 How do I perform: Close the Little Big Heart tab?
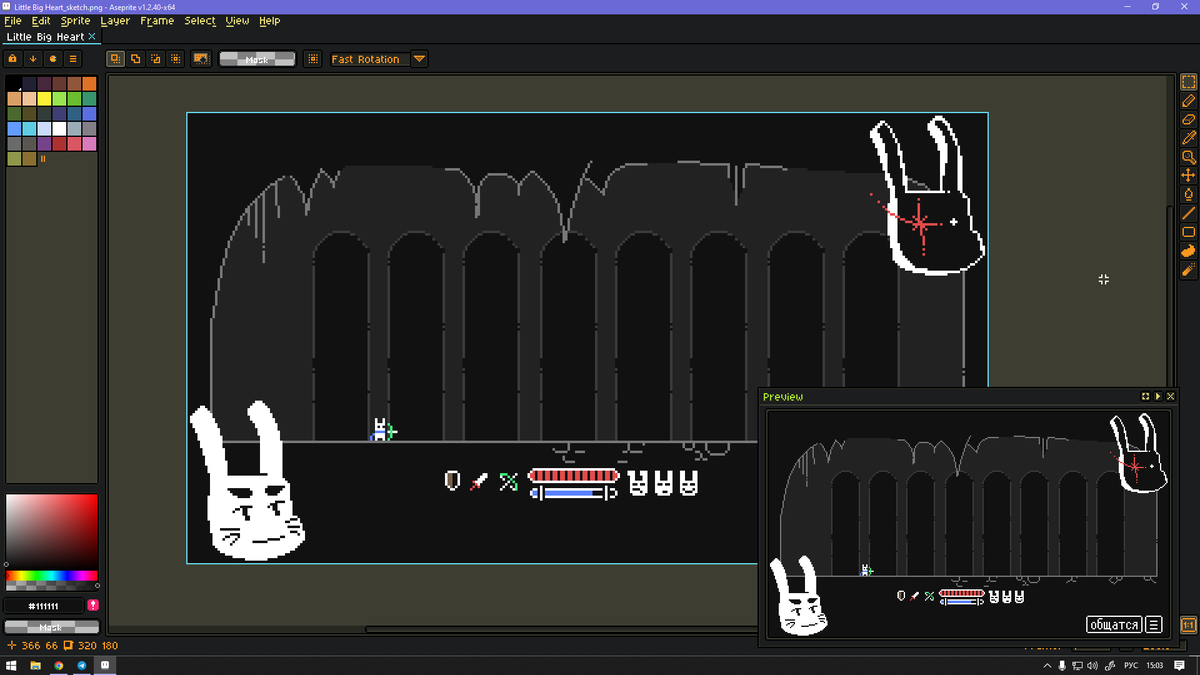pos(93,37)
